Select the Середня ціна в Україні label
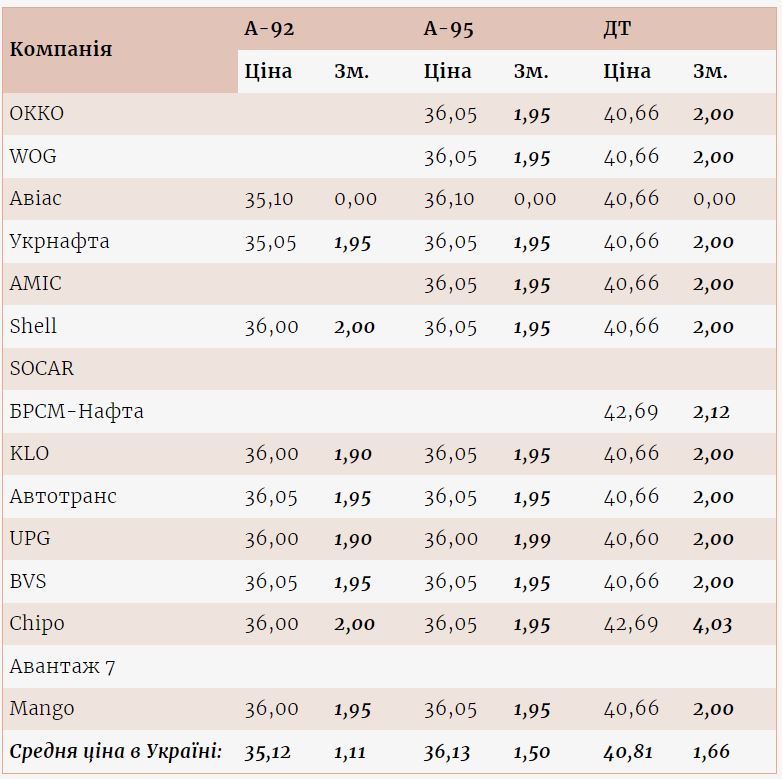The image size is (782, 779). pyautogui.click(x=115, y=752)
